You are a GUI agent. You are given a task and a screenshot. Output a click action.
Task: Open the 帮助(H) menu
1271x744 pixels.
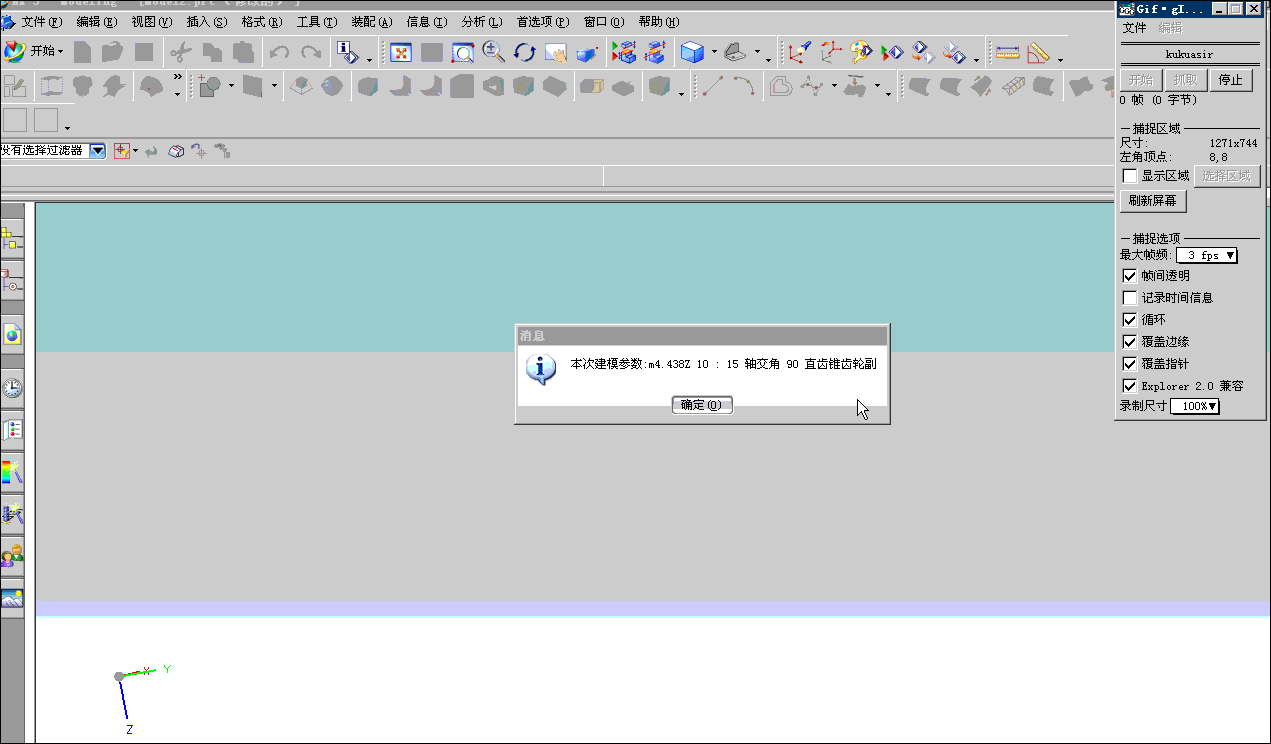(x=658, y=21)
